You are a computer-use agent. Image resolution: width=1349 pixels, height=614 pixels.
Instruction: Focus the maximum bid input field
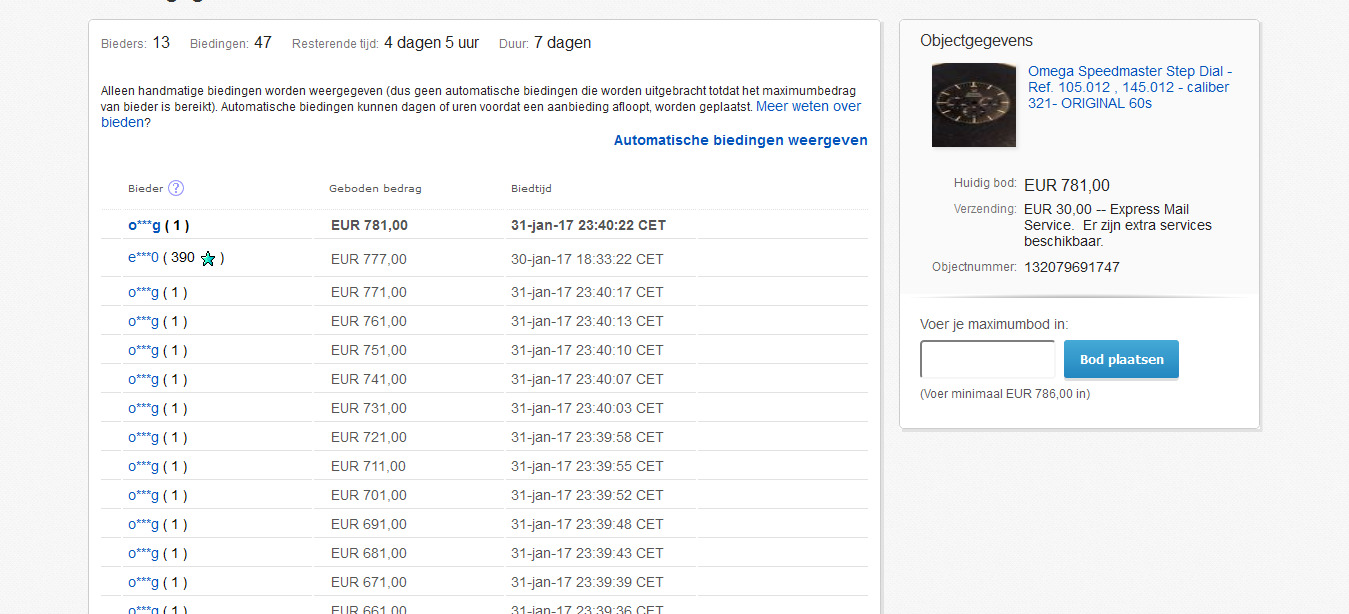tap(987, 359)
